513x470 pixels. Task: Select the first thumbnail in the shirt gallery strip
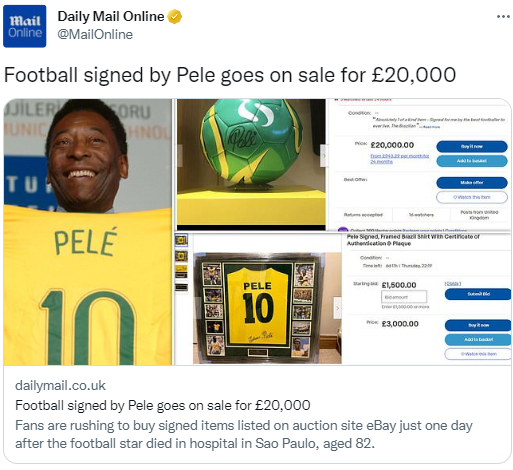coord(181,240)
